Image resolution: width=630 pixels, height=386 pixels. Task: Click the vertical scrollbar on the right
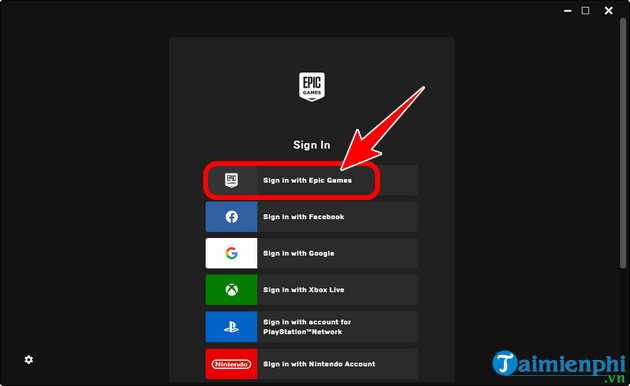[623, 143]
